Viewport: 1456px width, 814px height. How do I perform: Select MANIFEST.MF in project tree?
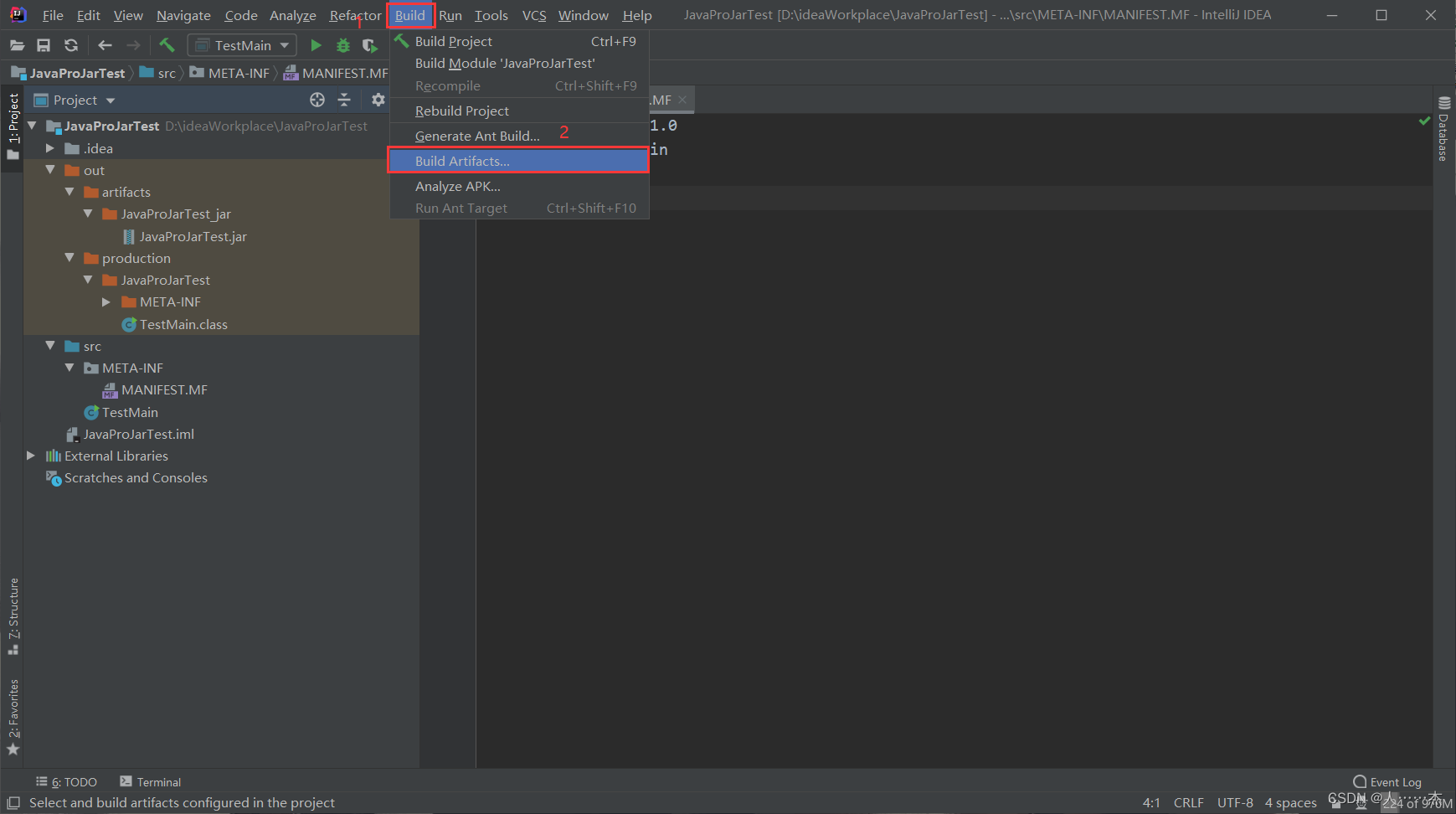tap(164, 389)
